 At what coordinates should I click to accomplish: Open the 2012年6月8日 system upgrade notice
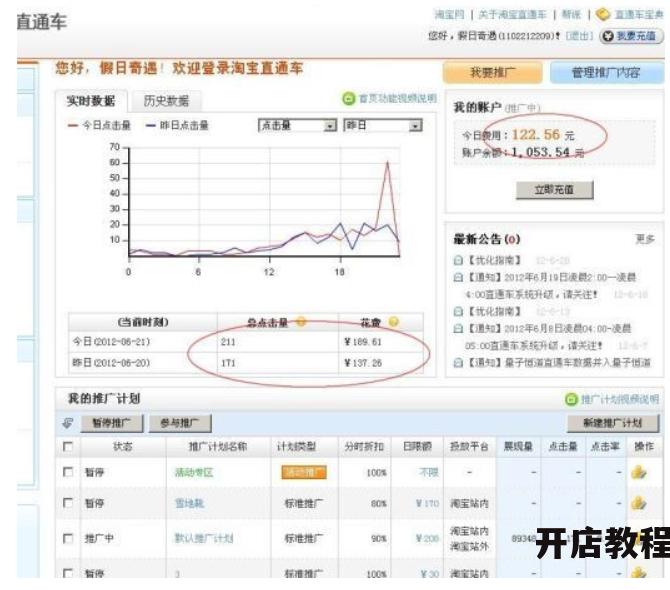(549, 337)
